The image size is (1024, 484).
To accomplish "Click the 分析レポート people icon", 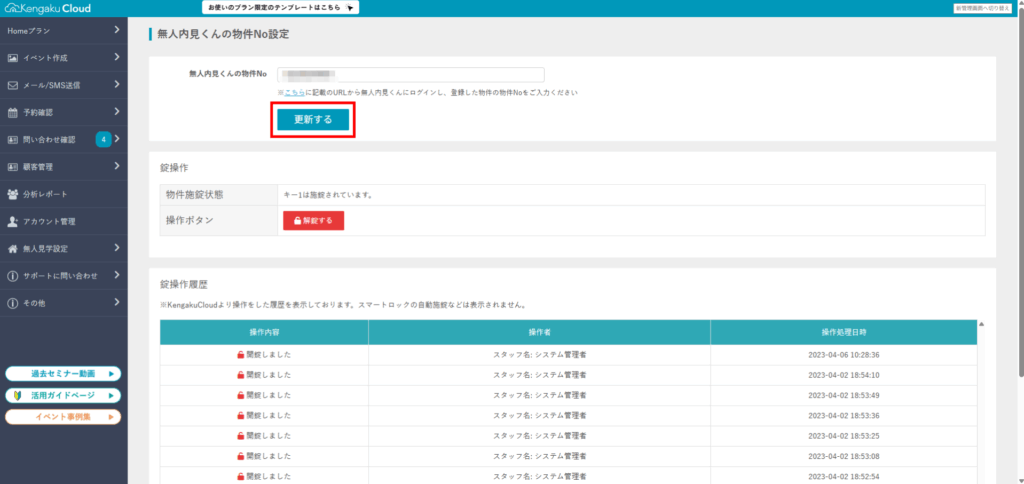I will tap(13, 194).
